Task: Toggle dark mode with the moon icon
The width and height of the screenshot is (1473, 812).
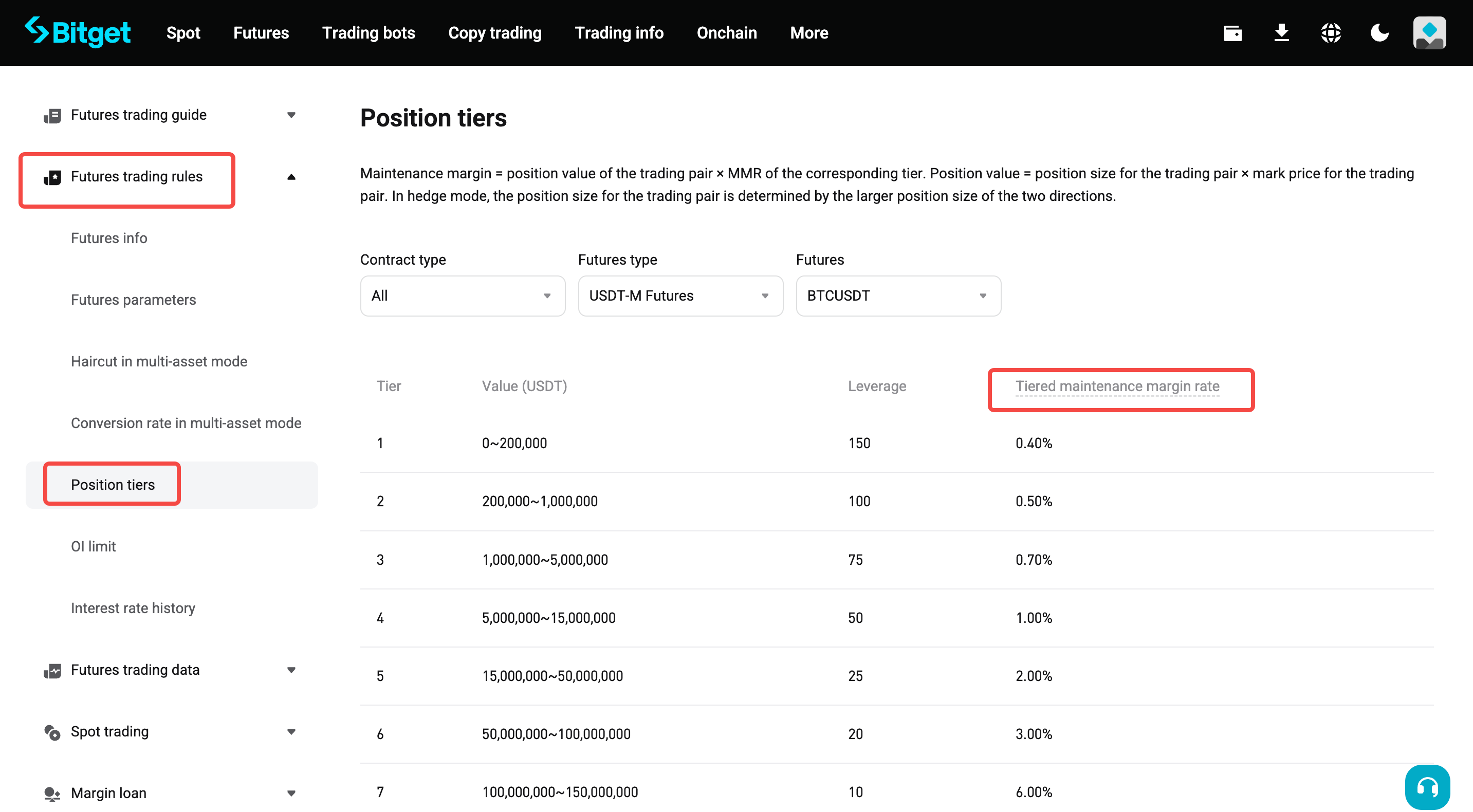Action: tap(1380, 32)
